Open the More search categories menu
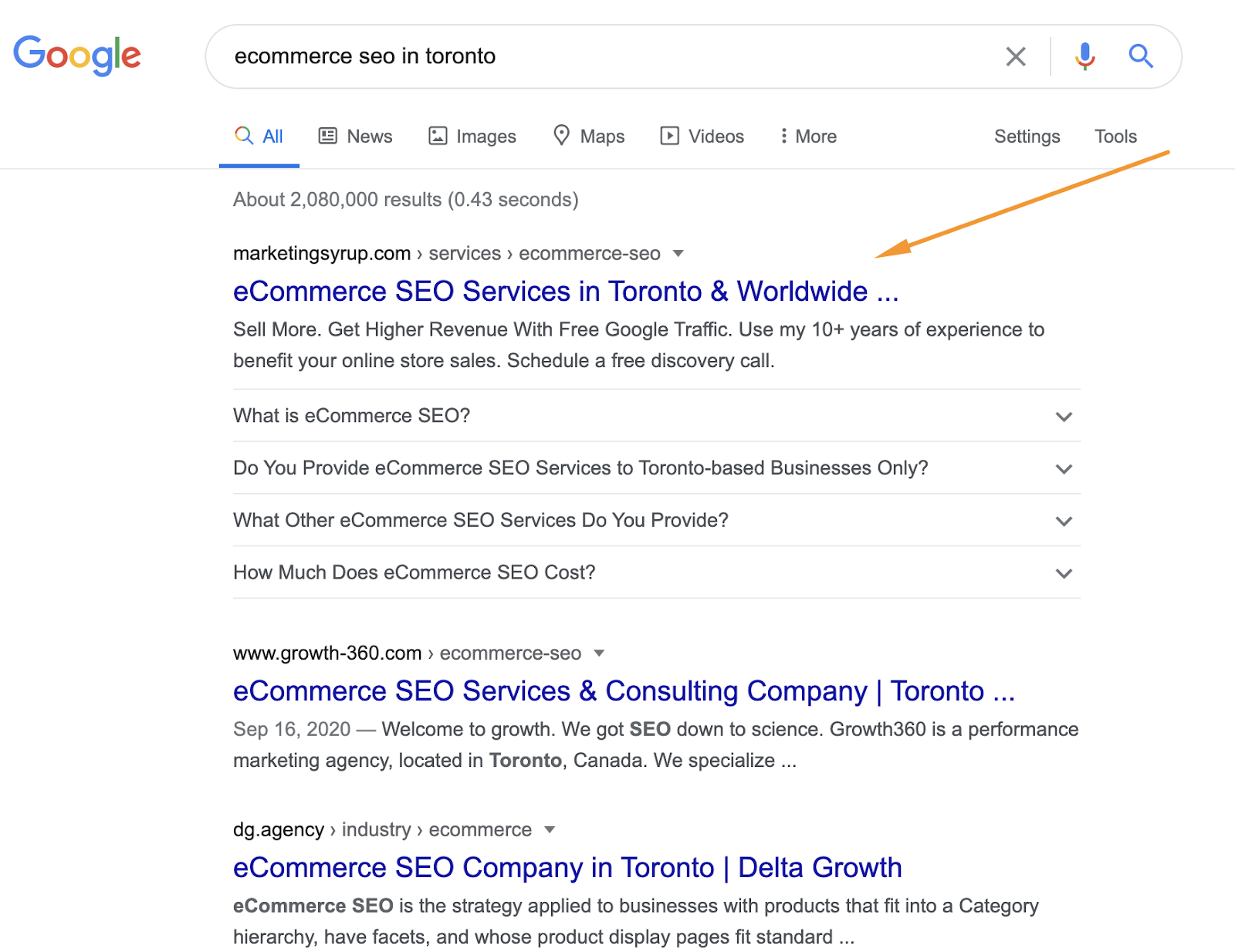The image size is (1235, 952). pos(808,137)
